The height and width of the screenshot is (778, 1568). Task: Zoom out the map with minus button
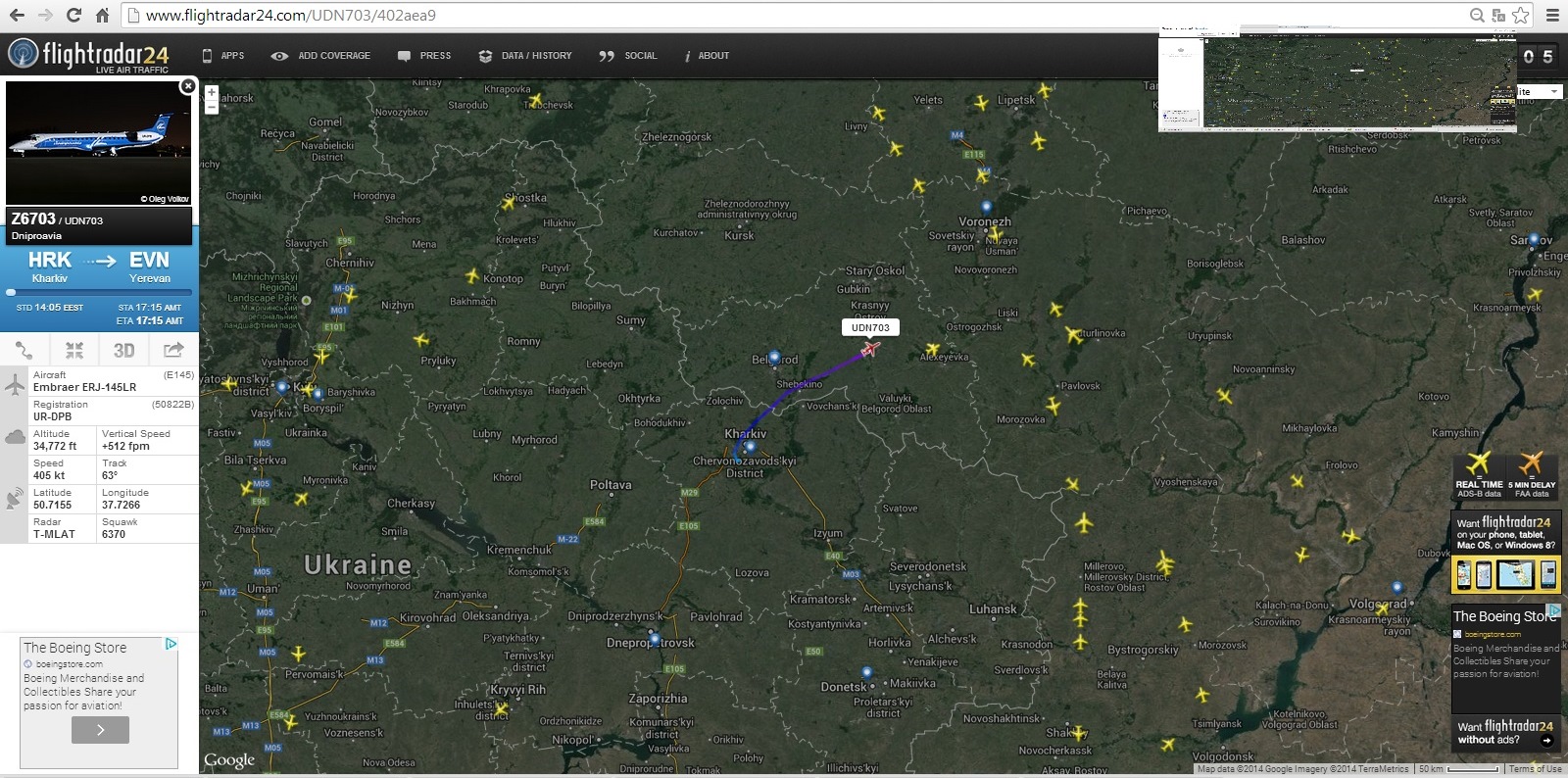pyautogui.click(x=212, y=107)
